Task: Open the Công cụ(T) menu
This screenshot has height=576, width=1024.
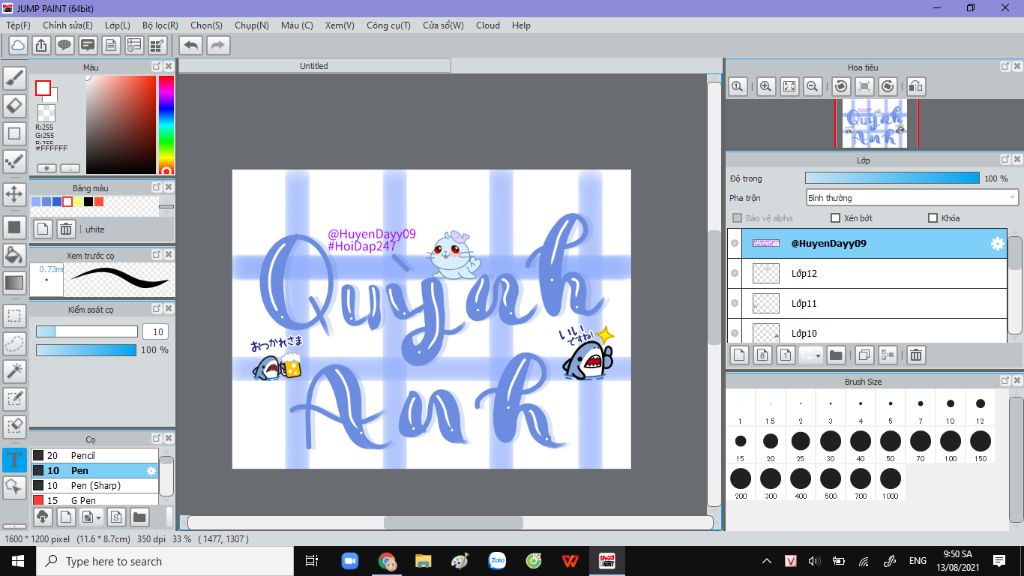Action: [x=388, y=25]
